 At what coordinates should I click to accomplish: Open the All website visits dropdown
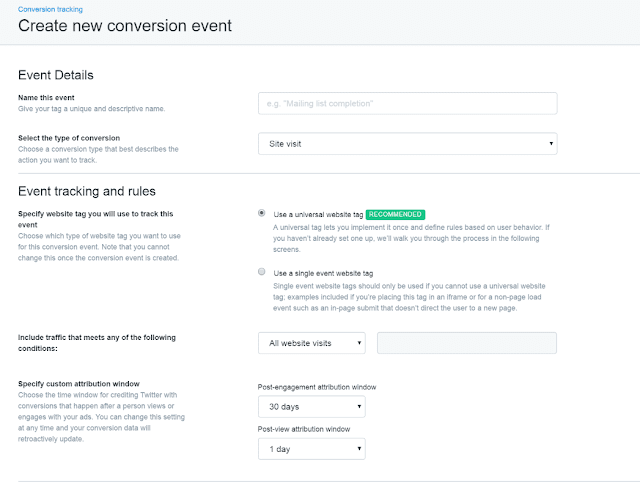click(311, 343)
